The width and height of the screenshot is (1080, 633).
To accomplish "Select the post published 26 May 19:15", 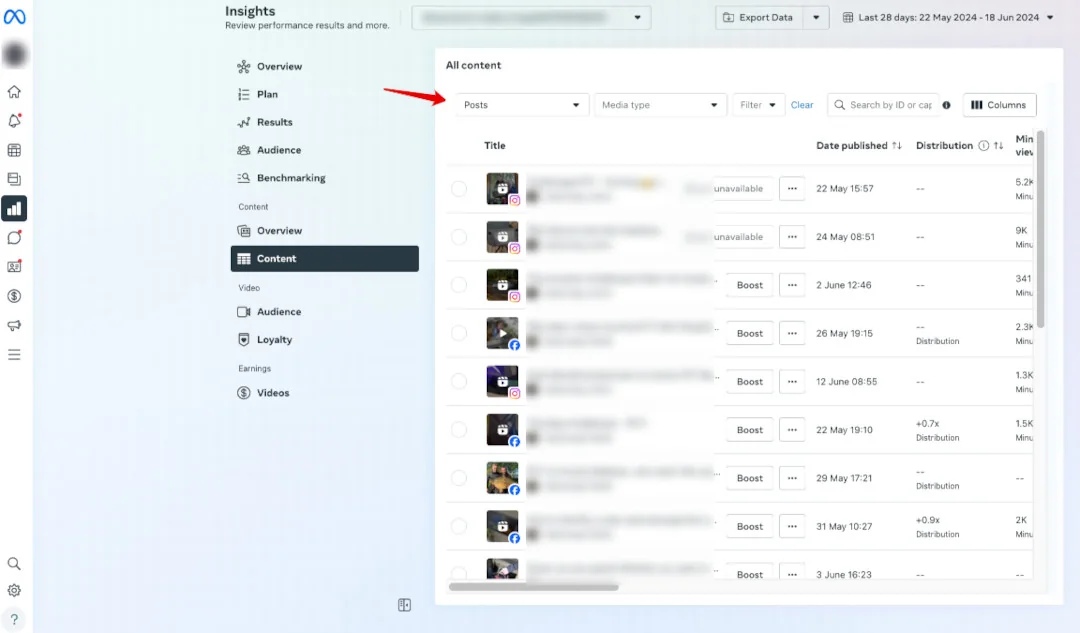I will [459, 333].
